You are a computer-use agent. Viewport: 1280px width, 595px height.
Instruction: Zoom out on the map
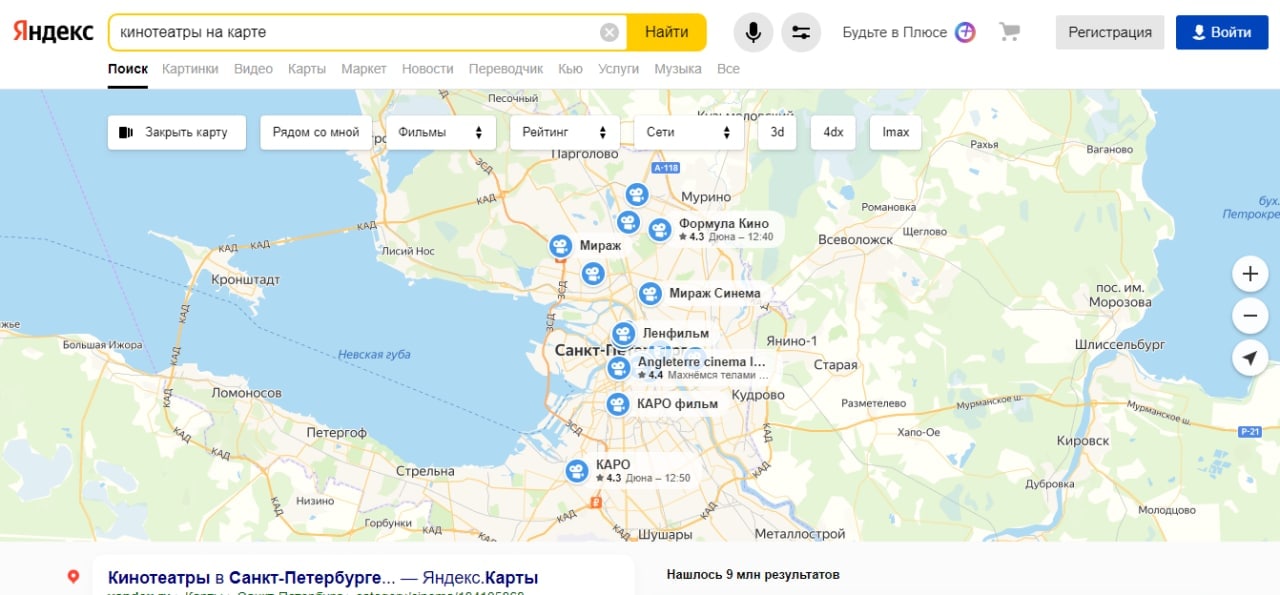click(x=1250, y=315)
